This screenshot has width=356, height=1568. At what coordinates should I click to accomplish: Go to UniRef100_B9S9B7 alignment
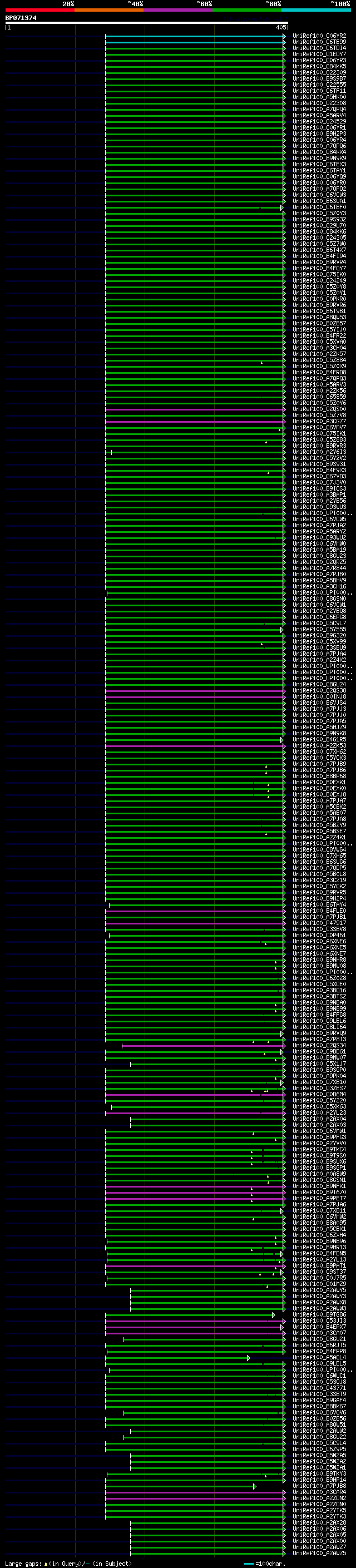pos(319,78)
